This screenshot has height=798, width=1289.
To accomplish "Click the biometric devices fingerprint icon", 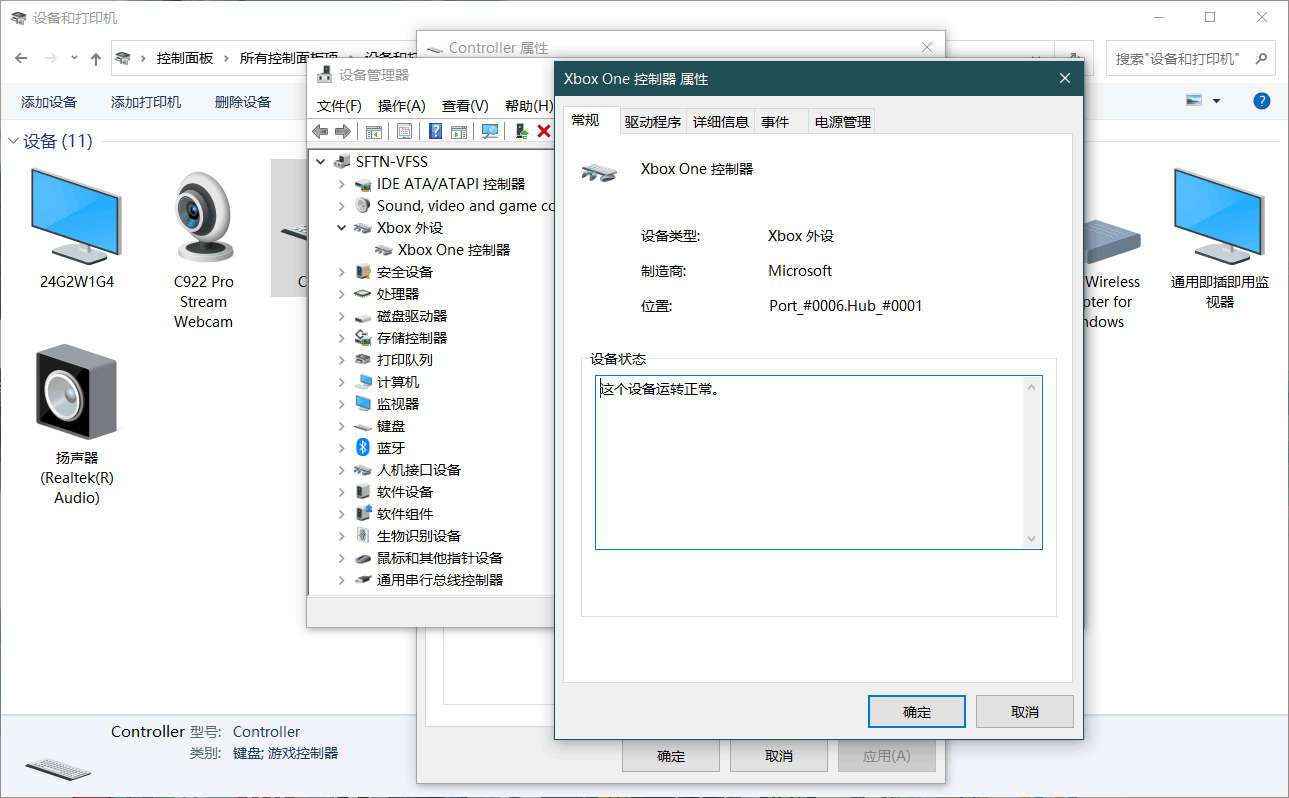I will (364, 536).
